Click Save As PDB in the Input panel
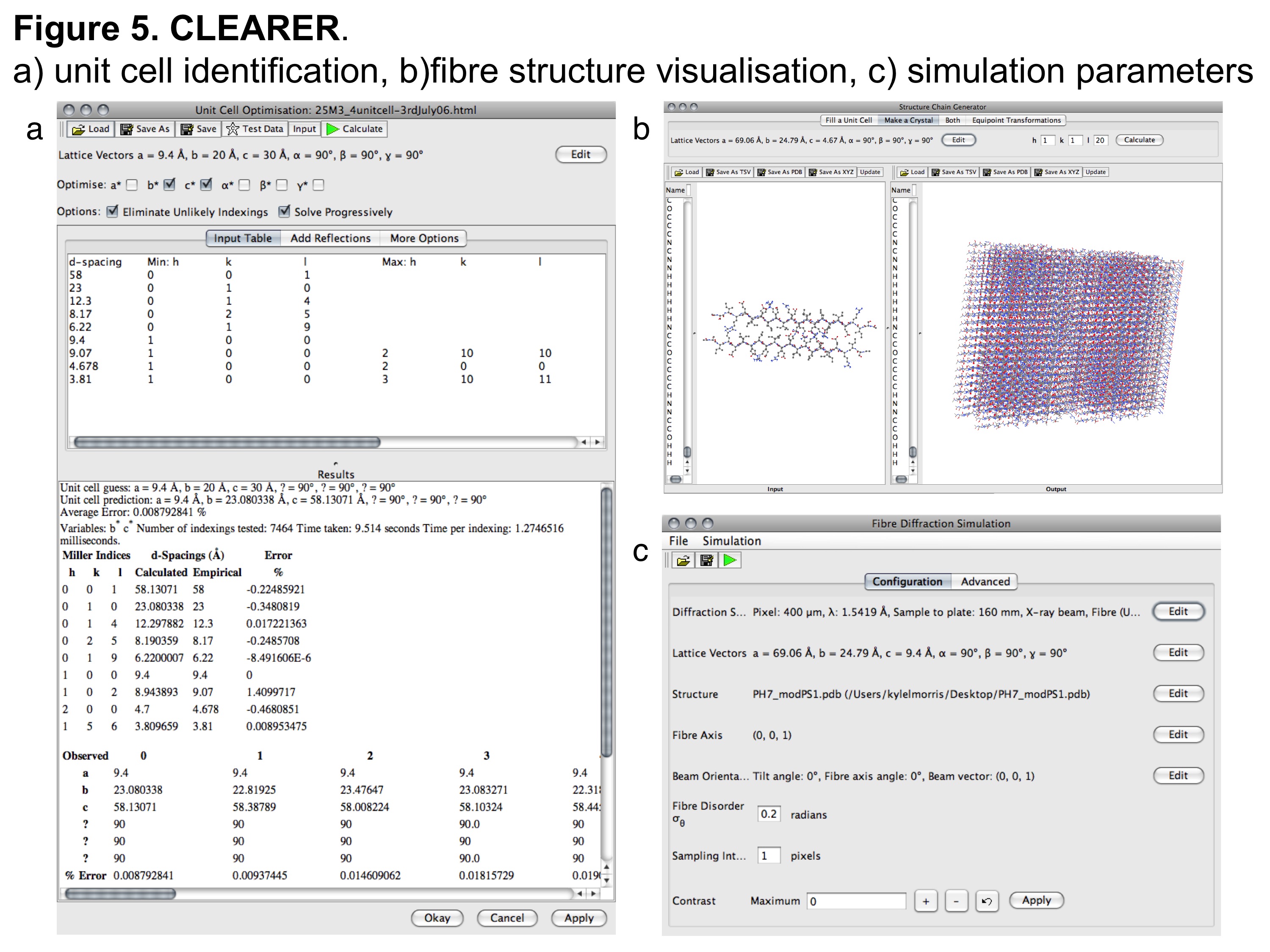Screen dimensions: 1270x952 coord(779,172)
